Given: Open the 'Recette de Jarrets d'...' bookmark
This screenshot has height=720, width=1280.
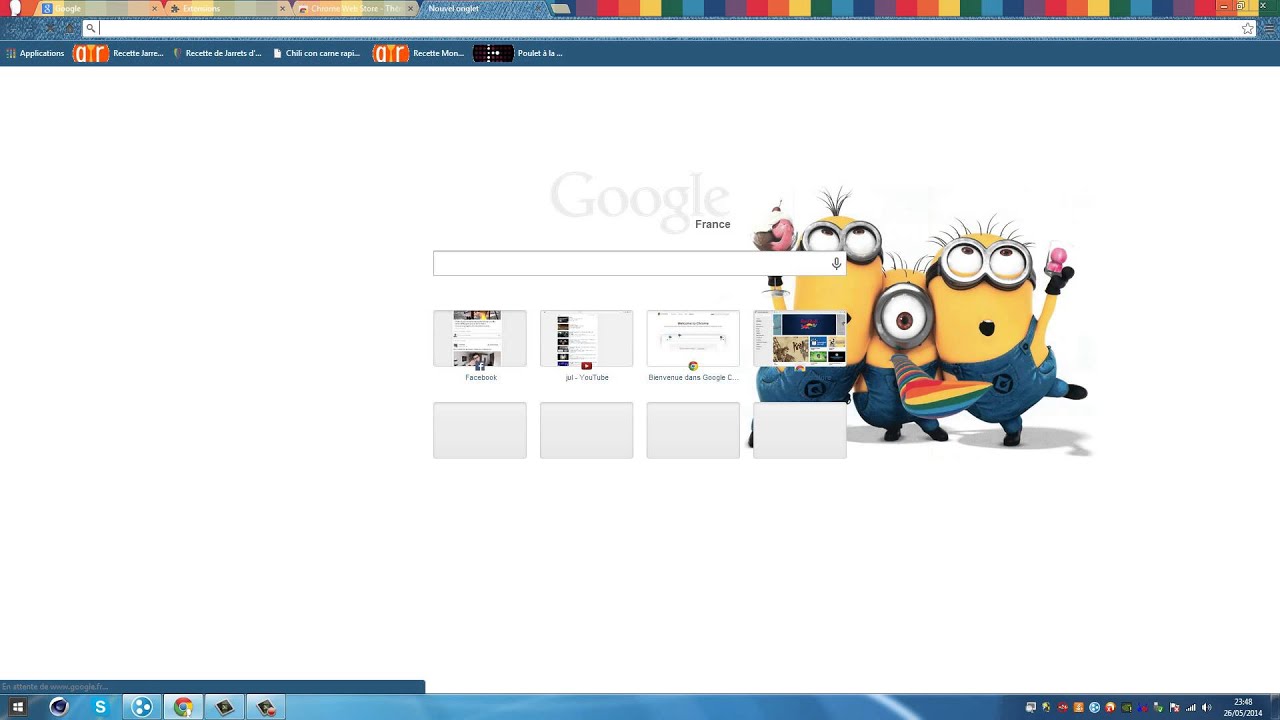Looking at the screenshot, I should point(217,53).
